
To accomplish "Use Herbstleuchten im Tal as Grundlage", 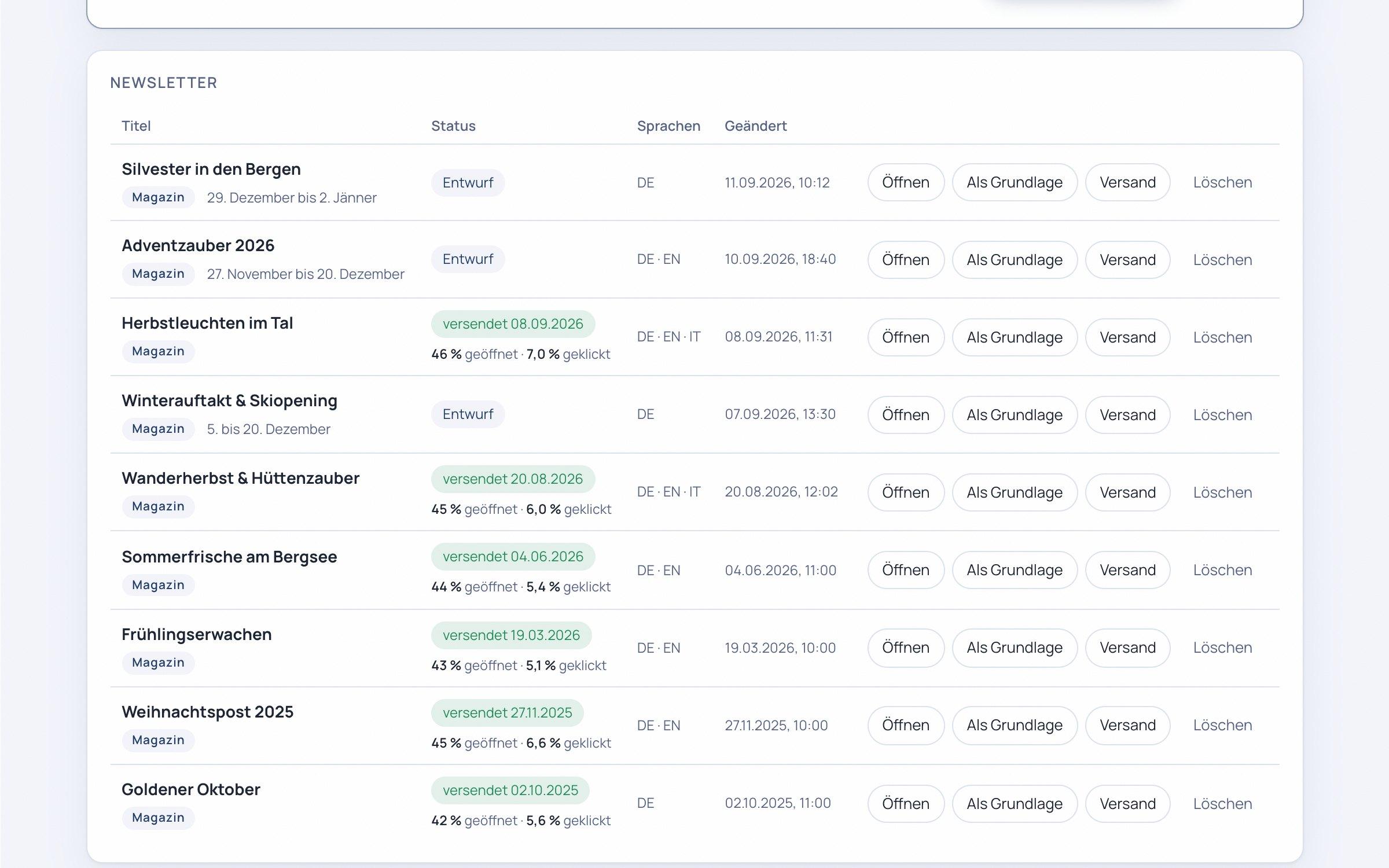I will [x=1015, y=337].
